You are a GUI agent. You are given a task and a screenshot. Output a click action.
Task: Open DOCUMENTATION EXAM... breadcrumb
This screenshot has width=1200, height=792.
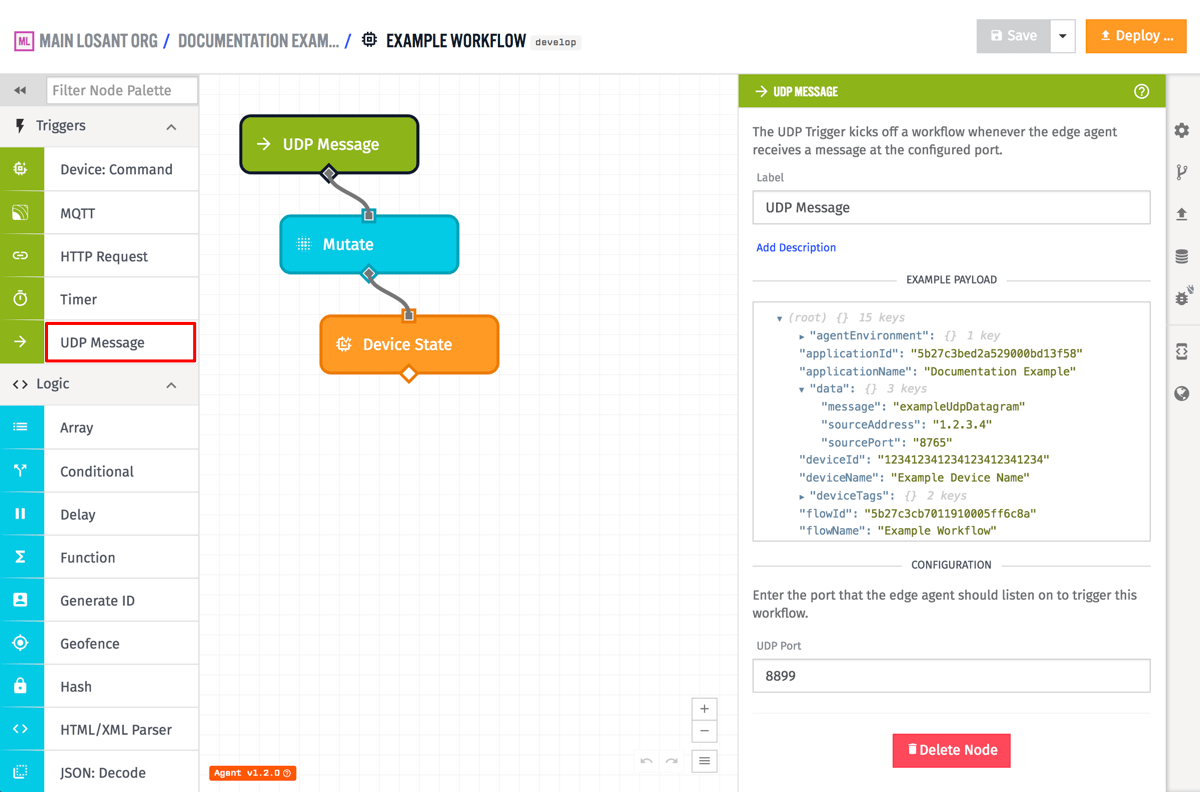258,41
